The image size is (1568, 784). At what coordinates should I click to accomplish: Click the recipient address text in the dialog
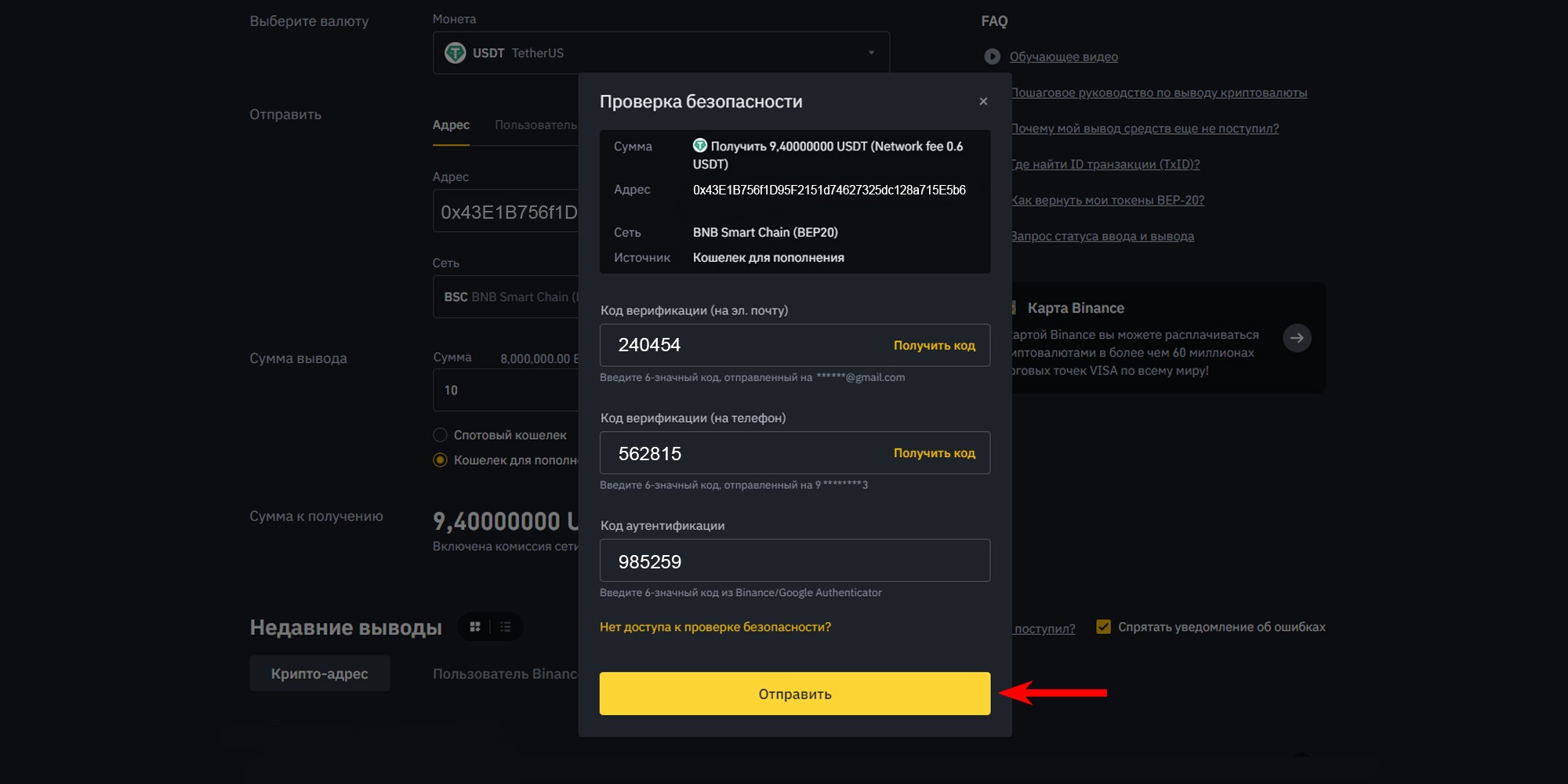(829, 190)
